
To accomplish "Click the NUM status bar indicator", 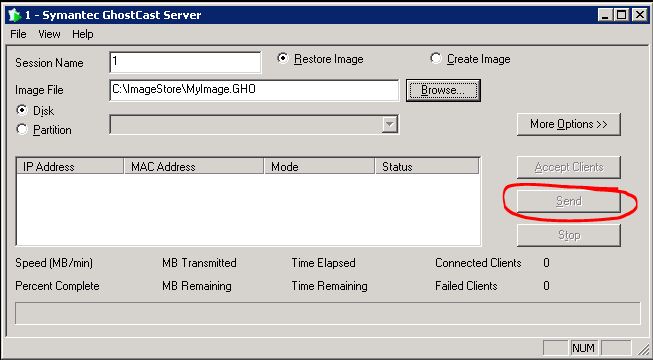I will click(584, 348).
